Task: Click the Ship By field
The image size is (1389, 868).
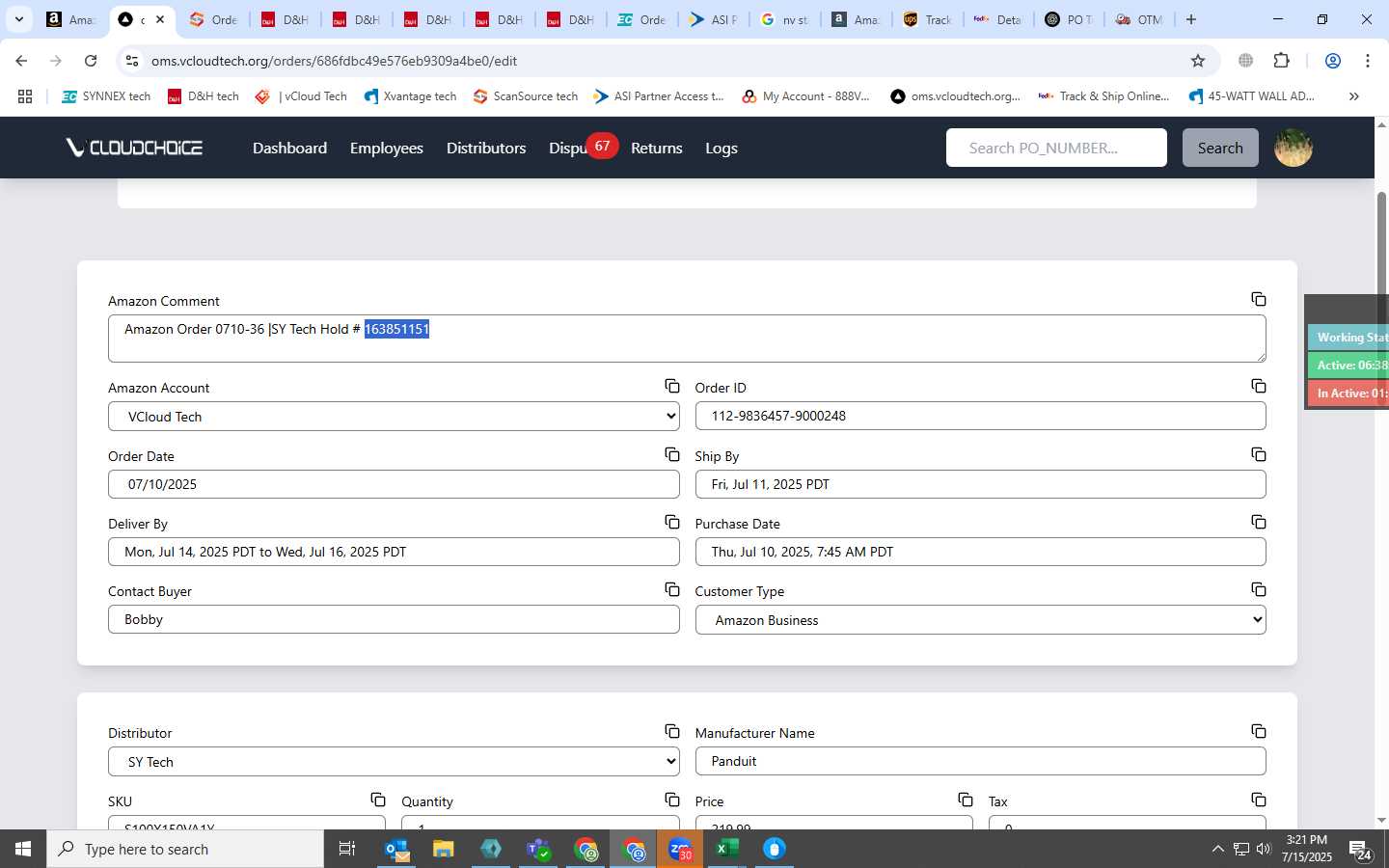Action: coord(980,484)
